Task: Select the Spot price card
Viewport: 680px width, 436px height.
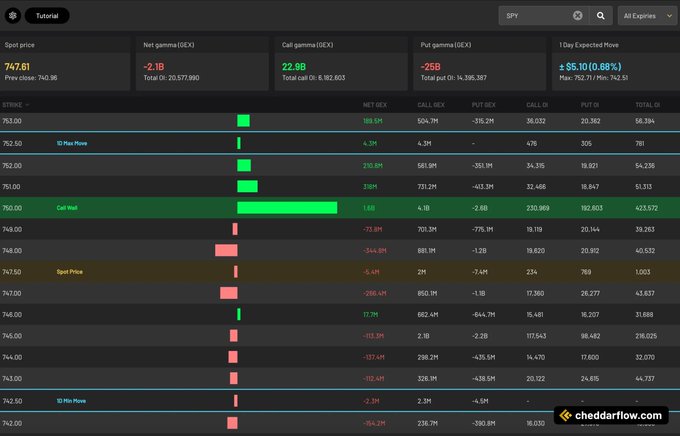Action: coord(65,63)
